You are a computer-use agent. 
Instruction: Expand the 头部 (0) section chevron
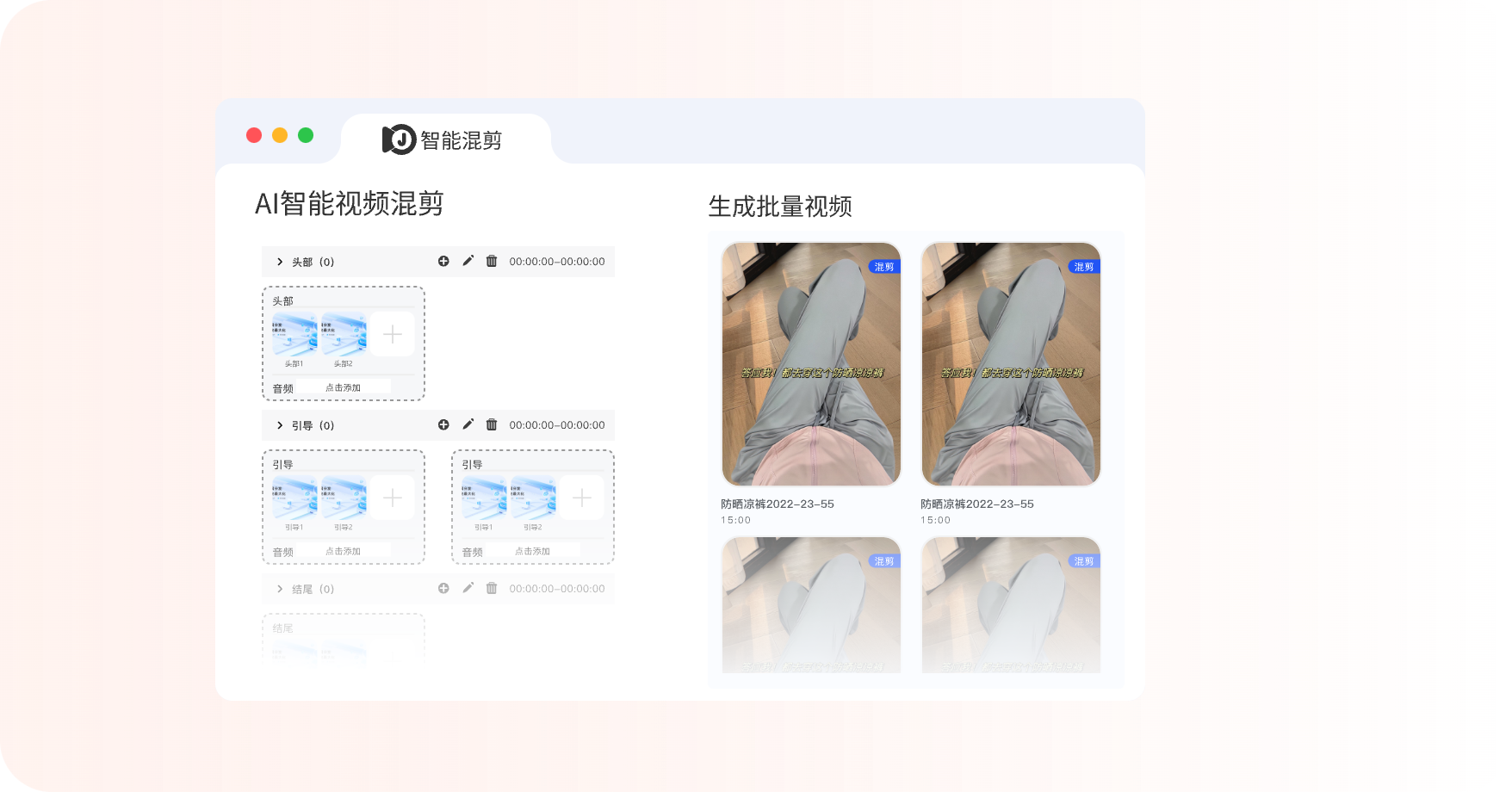pyautogui.click(x=280, y=262)
